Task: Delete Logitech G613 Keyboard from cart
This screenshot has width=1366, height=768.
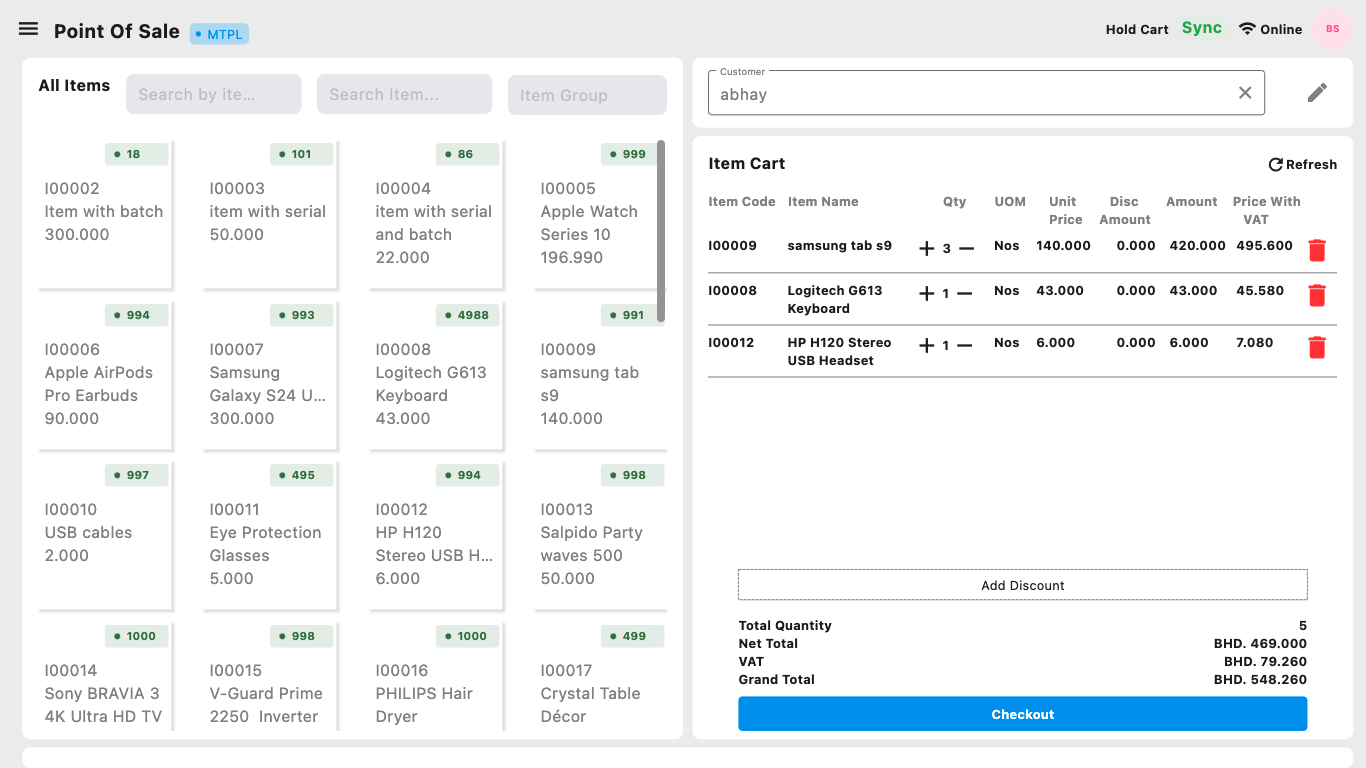Action: click(x=1317, y=295)
